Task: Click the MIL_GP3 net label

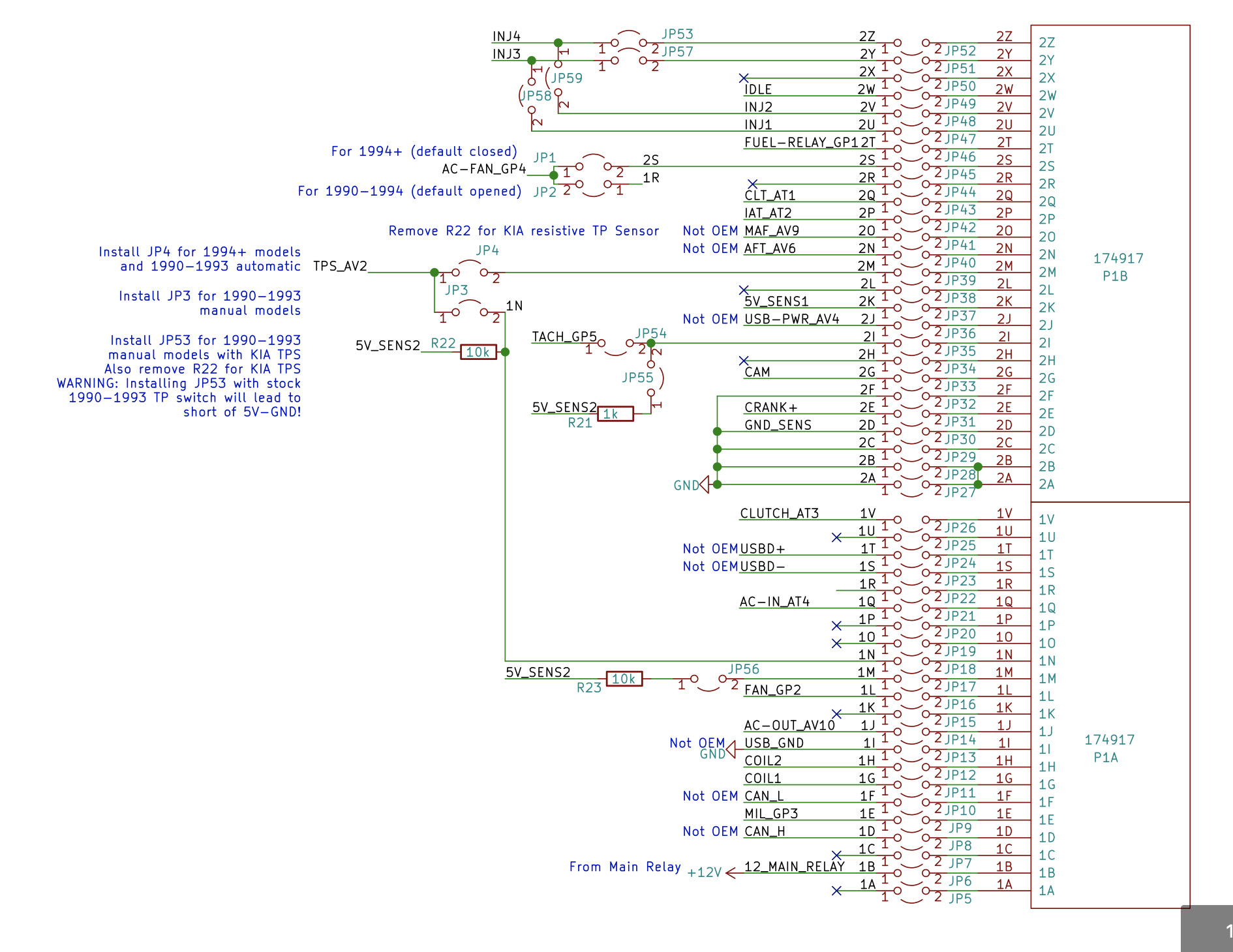Action: click(771, 813)
